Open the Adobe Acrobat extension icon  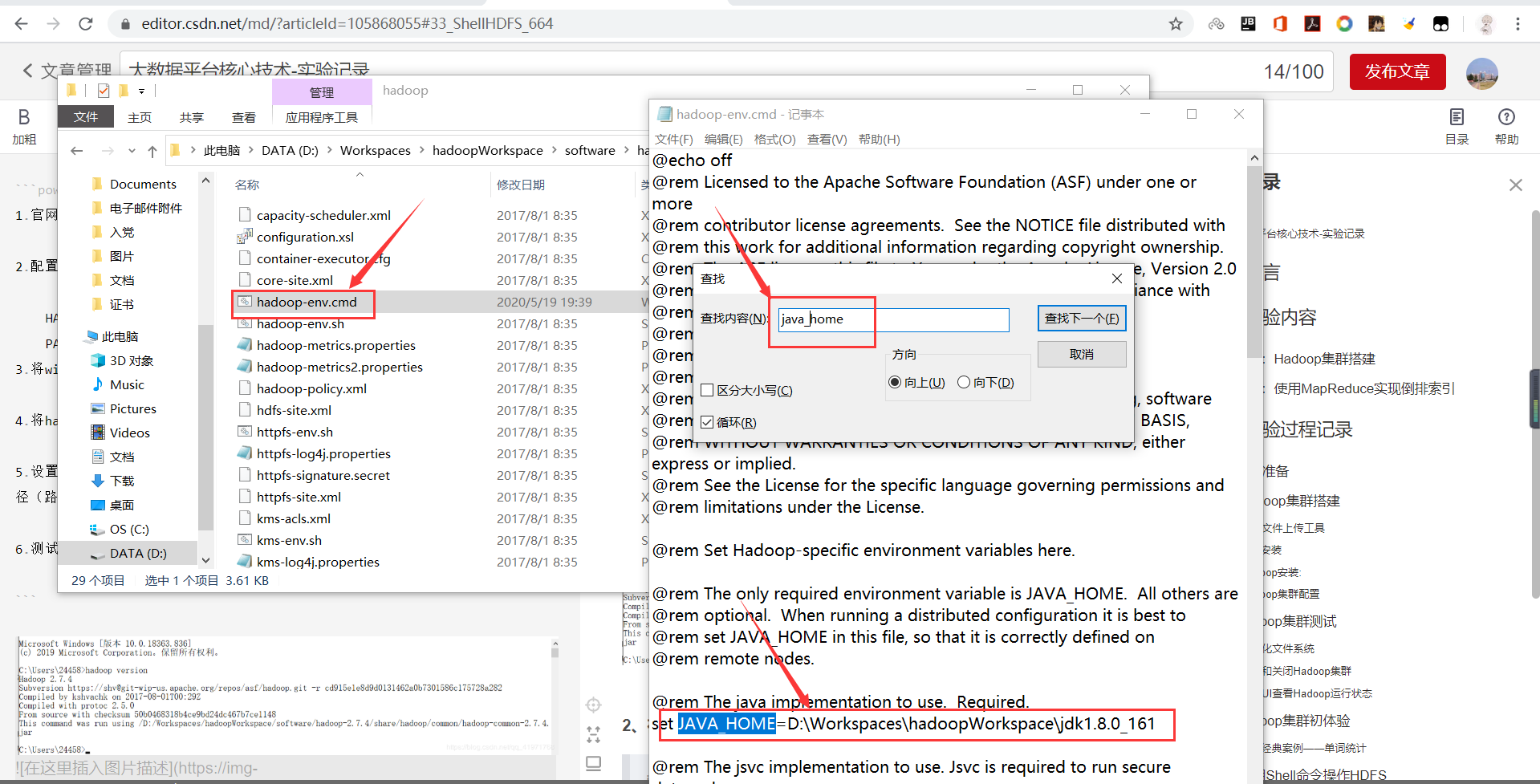tap(1312, 24)
